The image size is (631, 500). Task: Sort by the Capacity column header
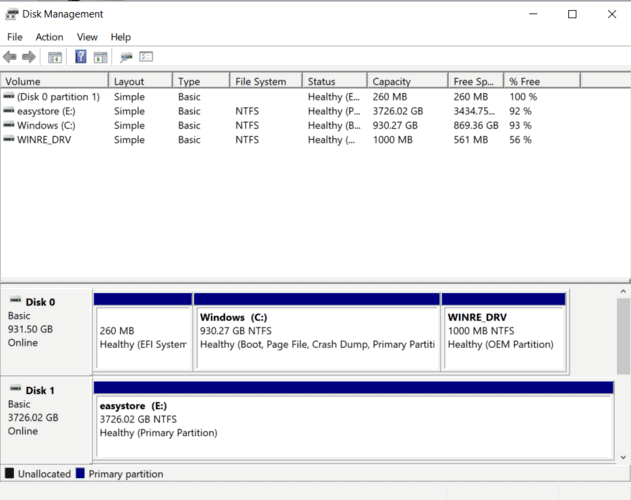point(408,81)
